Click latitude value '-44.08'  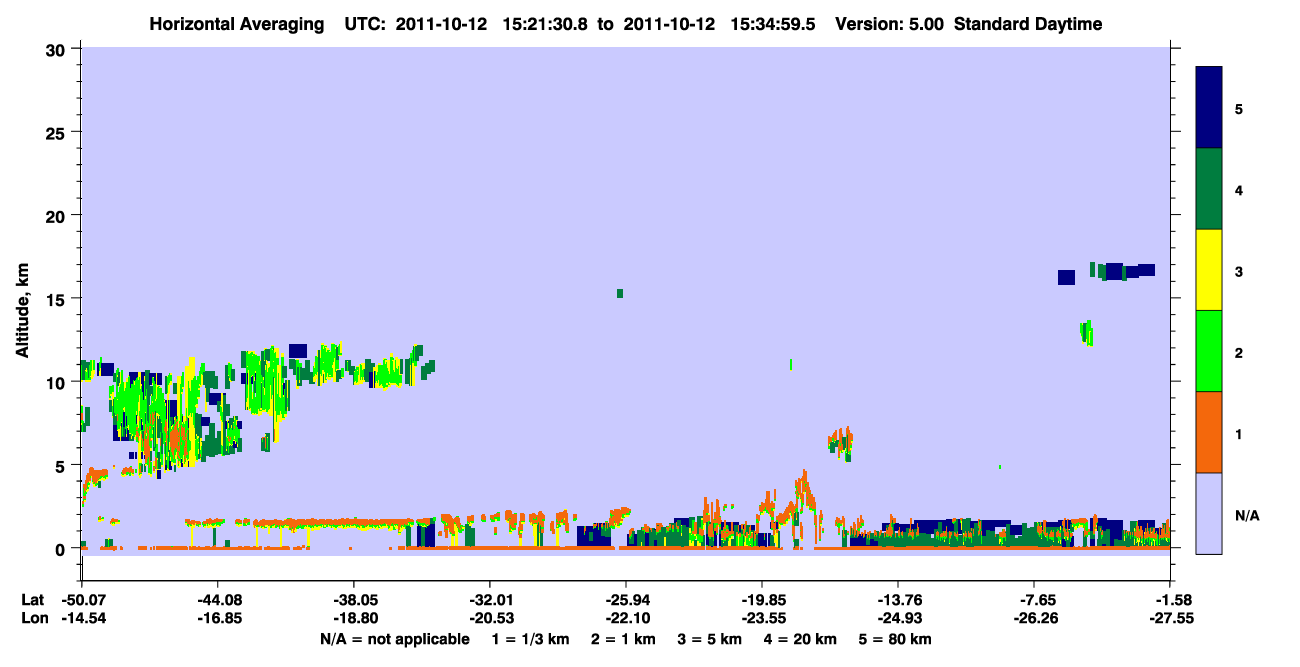tap(217, 600)
